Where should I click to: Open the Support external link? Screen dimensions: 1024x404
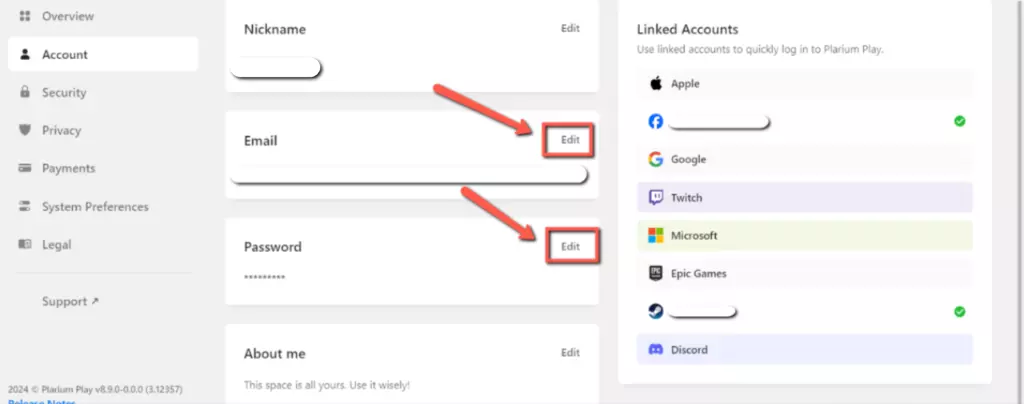click(70, 302)
